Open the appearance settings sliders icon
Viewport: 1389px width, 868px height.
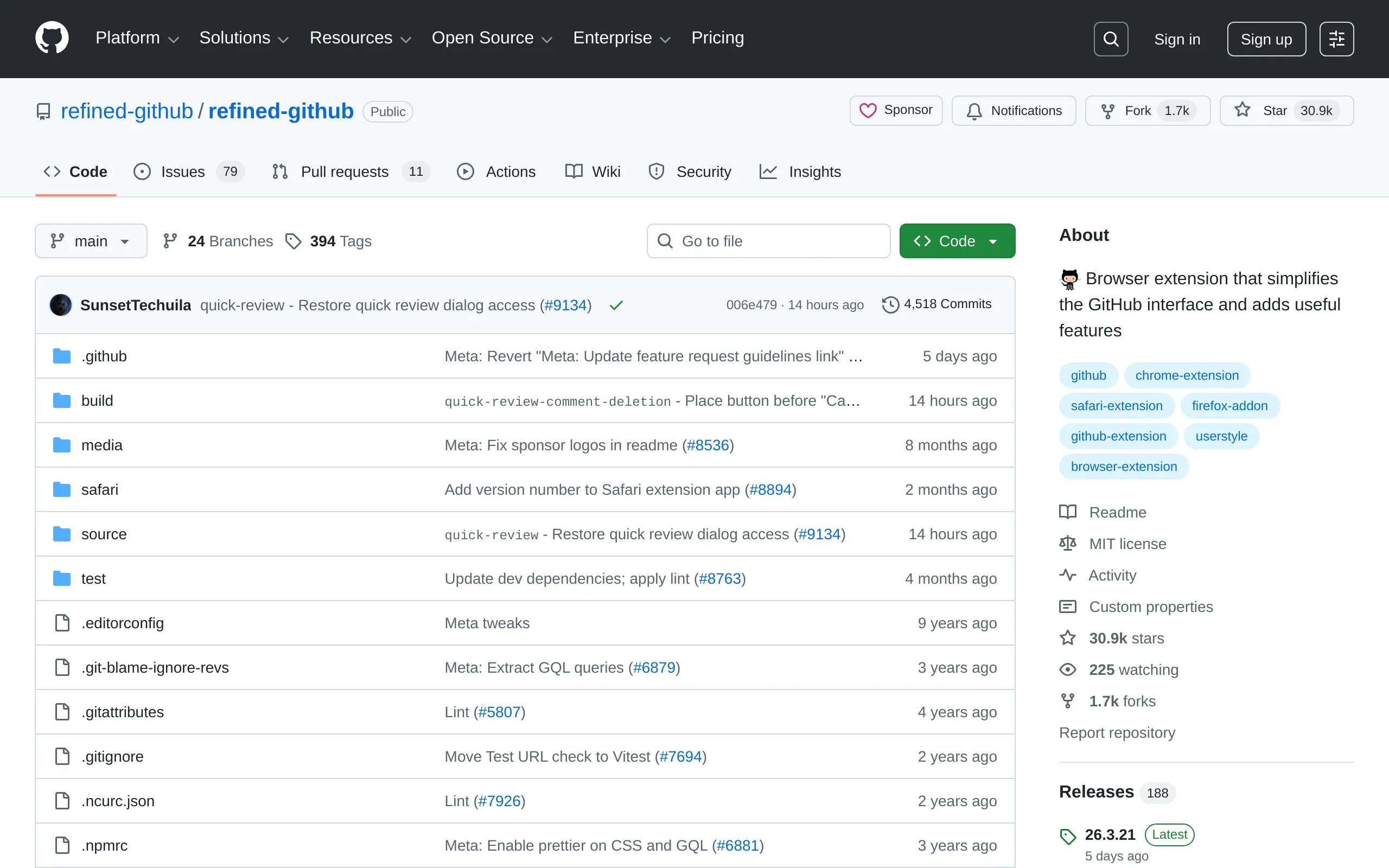click(1336, 39)
